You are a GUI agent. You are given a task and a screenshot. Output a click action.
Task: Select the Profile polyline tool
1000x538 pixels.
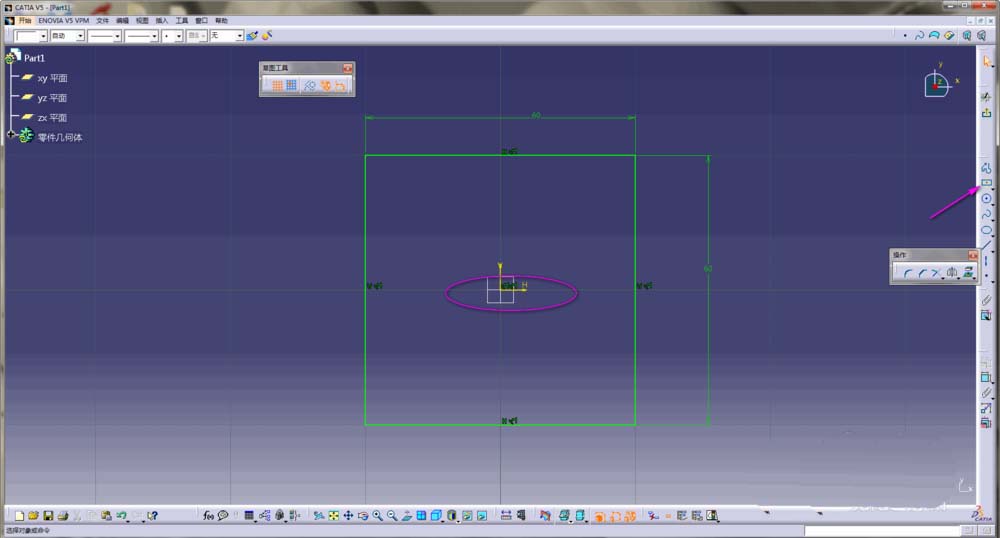(x=987, y=168)
